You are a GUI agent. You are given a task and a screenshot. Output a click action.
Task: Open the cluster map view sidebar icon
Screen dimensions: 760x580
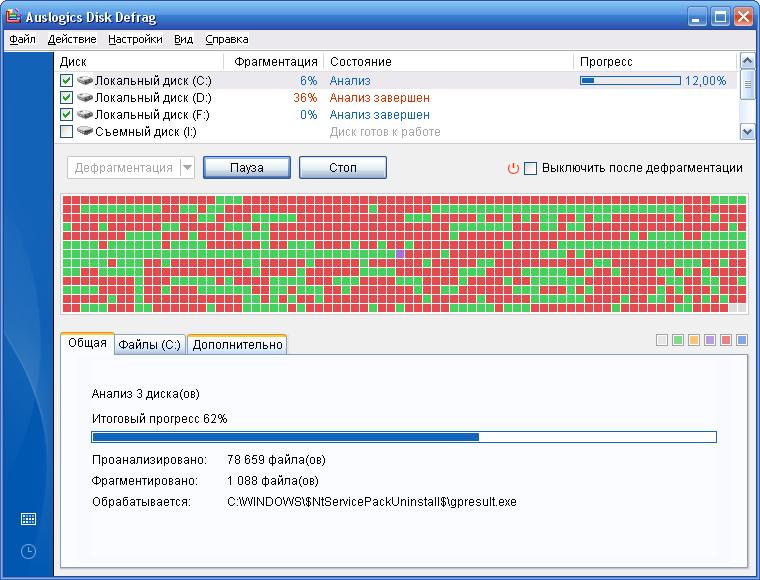[x=29, y=519]
